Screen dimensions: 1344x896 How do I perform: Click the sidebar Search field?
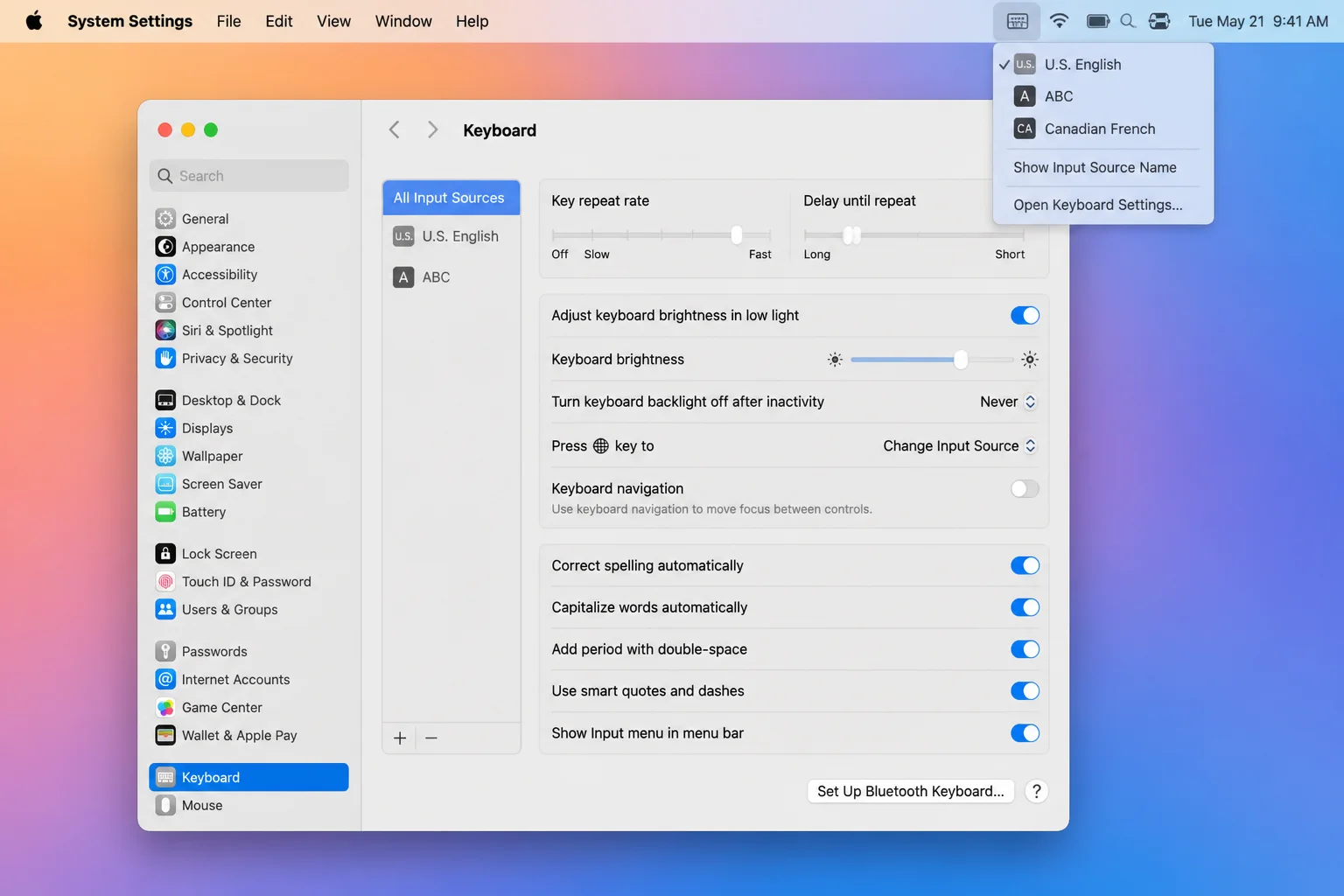click(x=249, y=176)
